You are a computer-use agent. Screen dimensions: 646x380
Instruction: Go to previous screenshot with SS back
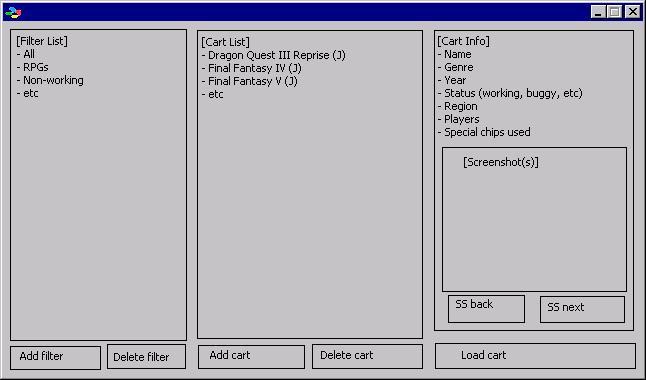pos(487,309)
